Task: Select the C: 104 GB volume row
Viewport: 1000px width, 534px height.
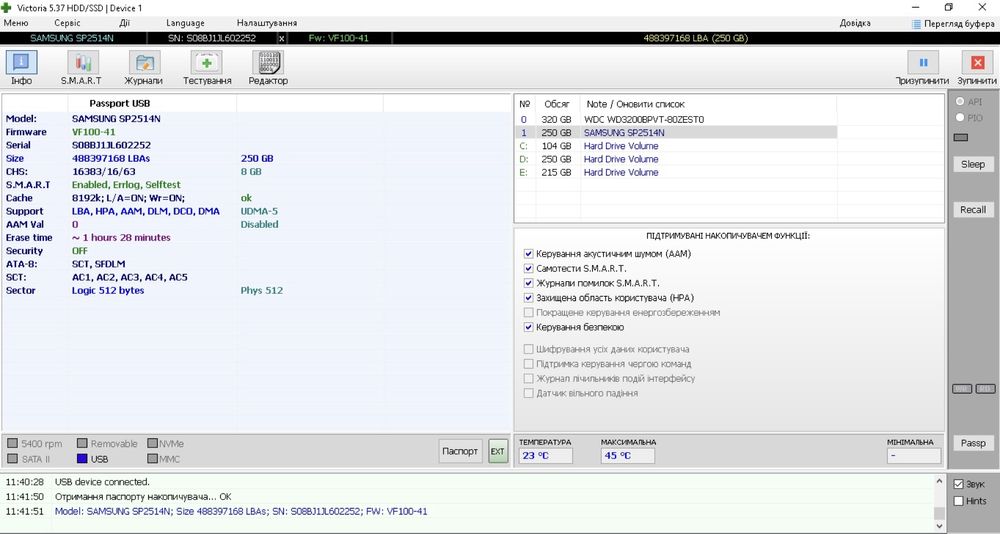Action: 676,146
